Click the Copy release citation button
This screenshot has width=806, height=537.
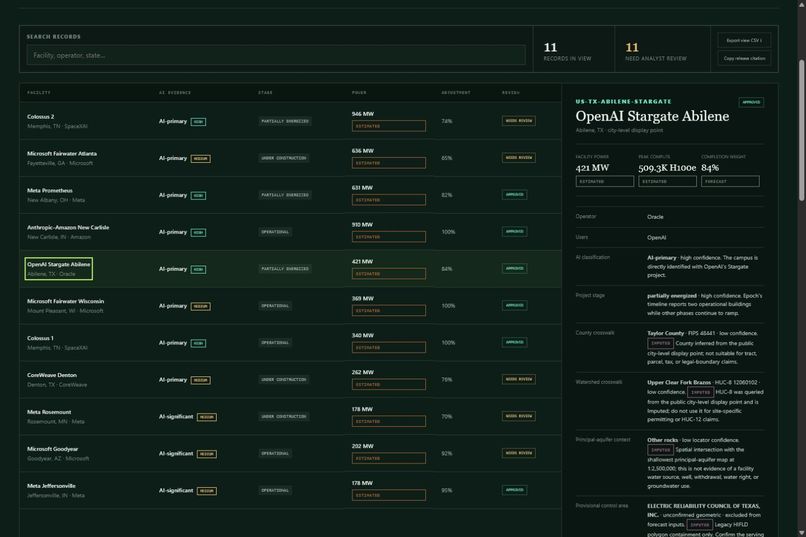[x=744, y=58]
